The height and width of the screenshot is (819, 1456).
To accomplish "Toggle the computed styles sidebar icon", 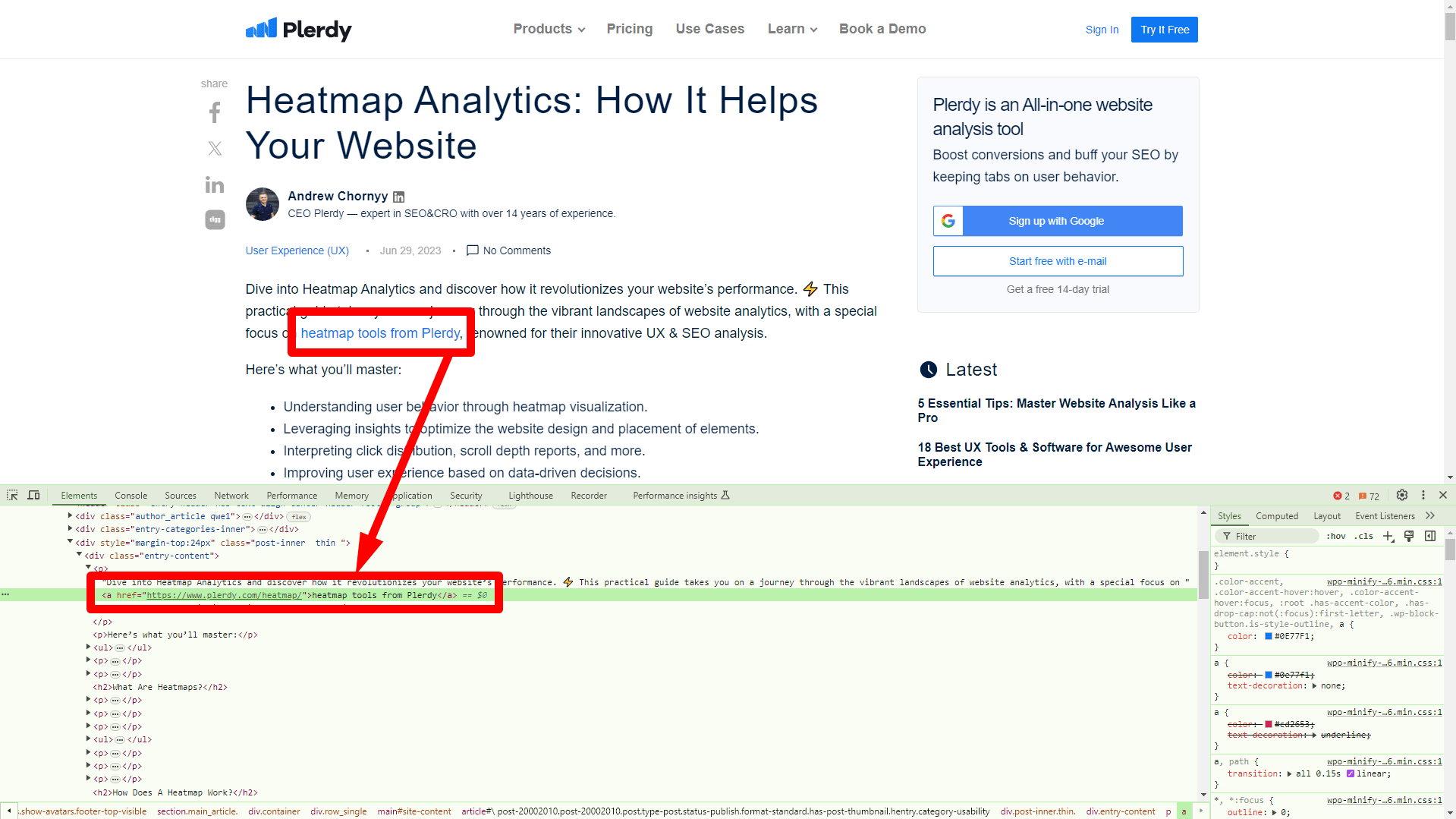I will tap(1430, 536).
